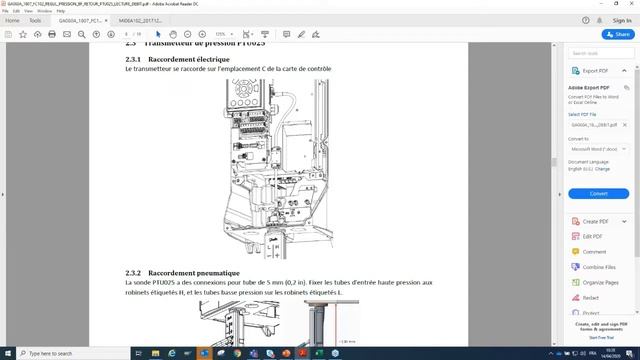Switch to the Tools tab
This screenshot has height=360, width=640.
point(35,20)
